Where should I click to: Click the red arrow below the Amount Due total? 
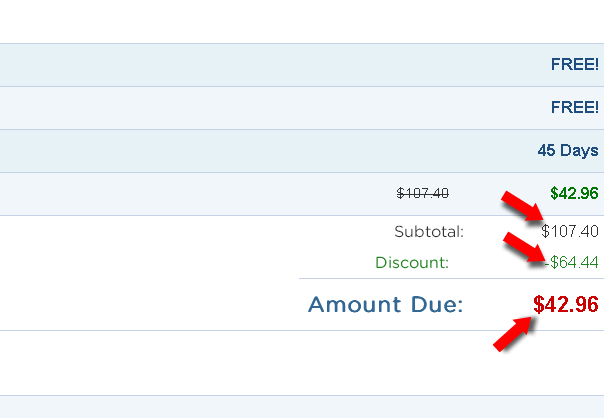tap(513, 334)
